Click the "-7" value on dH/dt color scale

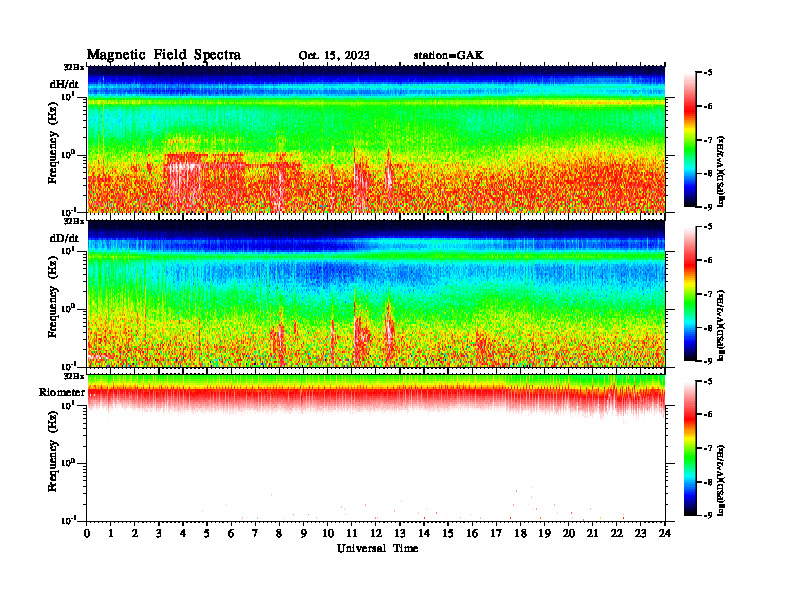click(708, 140)
